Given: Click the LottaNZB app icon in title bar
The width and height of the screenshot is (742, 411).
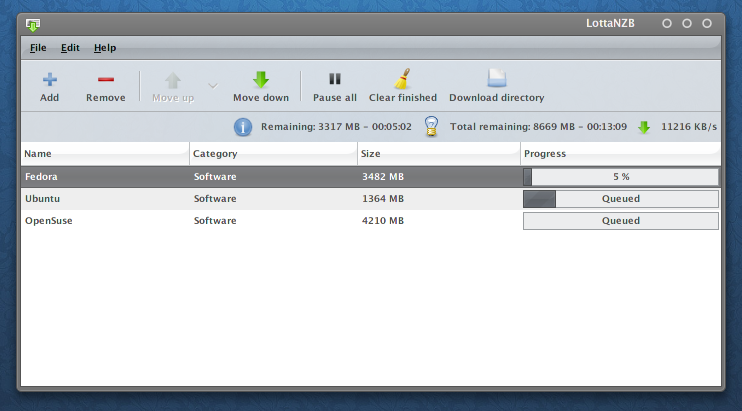Looking at the screenshot, I should (33, 25).
